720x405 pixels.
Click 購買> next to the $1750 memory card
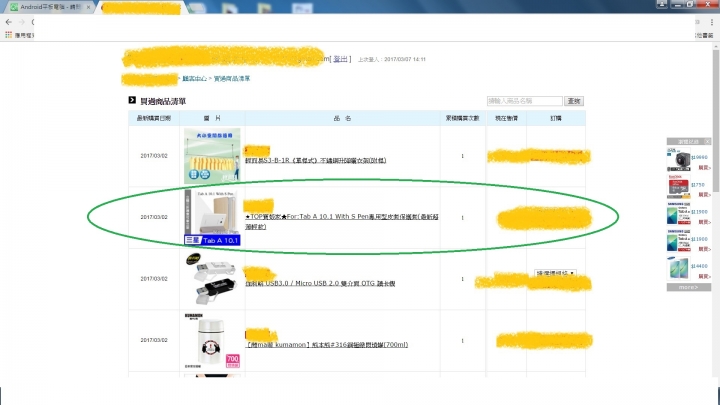point(704,195)
